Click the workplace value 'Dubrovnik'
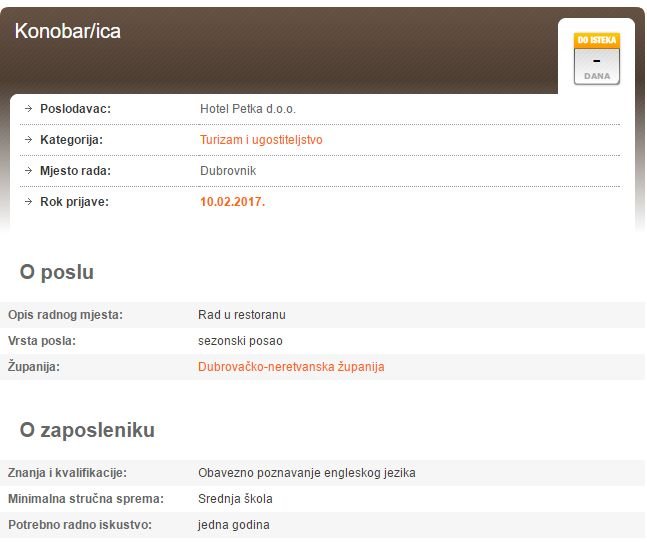Viewport: 647px width, 542px height. [228, 171]
